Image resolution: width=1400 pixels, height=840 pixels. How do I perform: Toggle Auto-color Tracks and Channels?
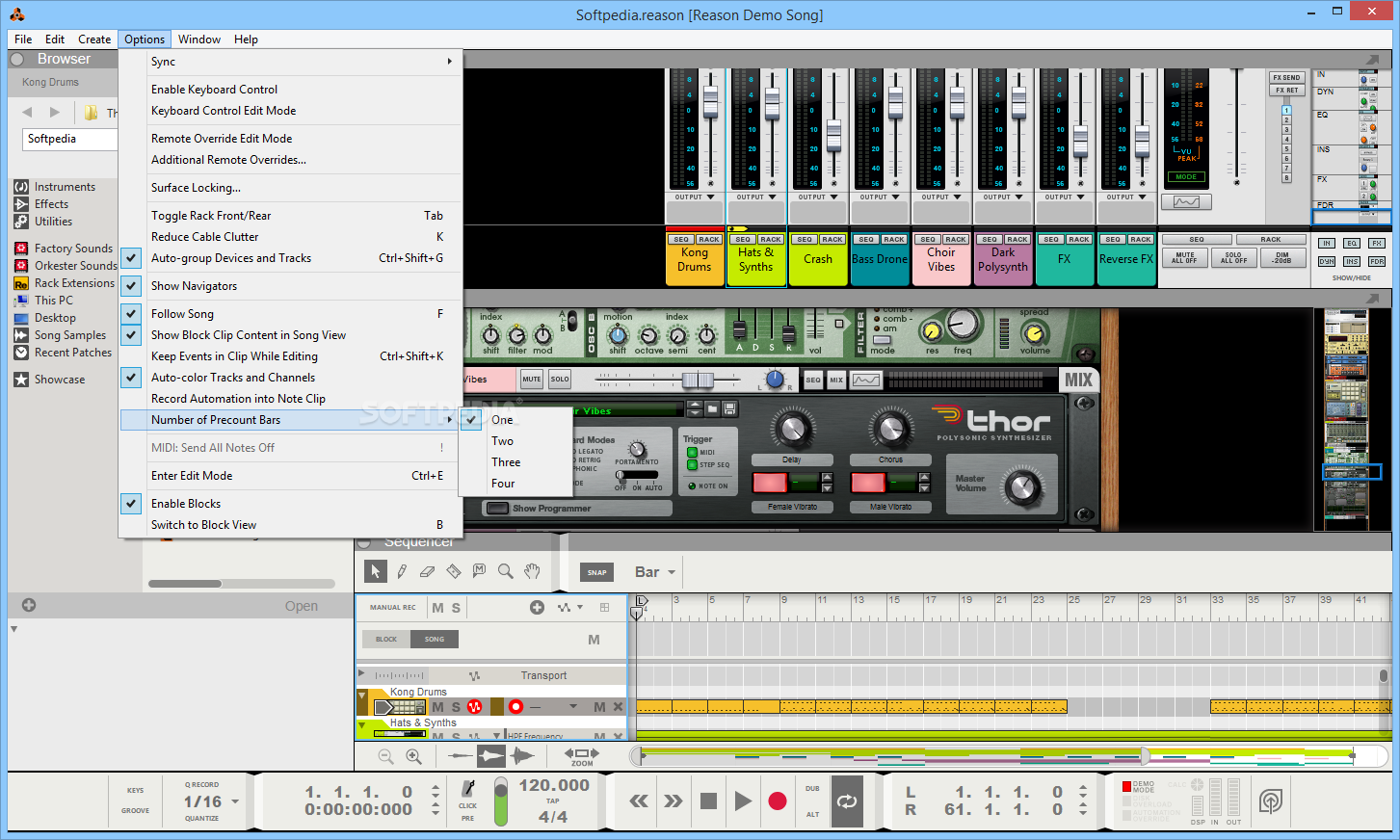tap(292, 378)
